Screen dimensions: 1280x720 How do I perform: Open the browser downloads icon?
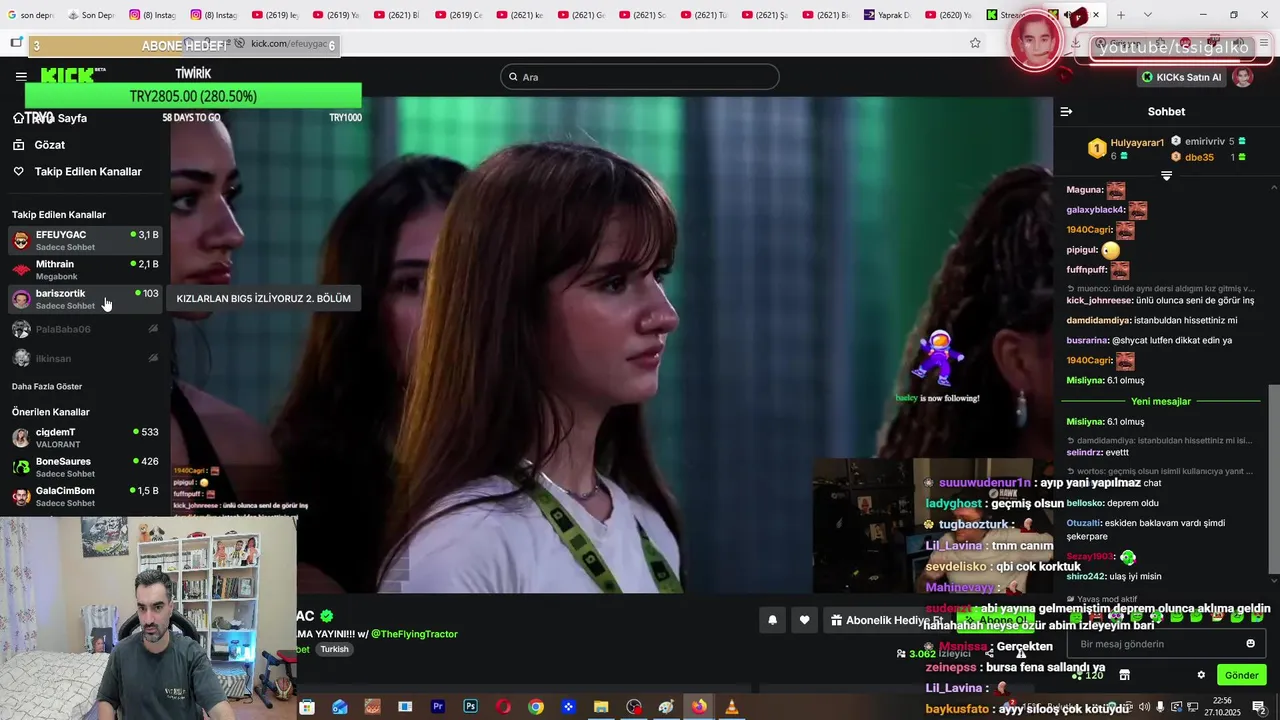pyautogui.click(x=1076, y=43)
